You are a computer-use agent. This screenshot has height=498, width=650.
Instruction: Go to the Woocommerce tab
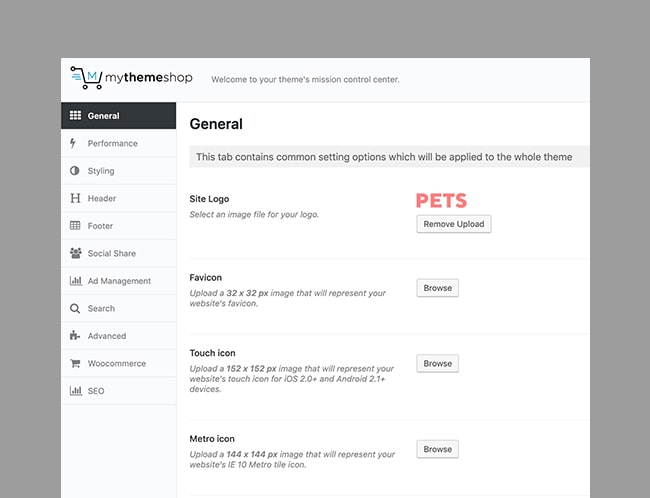pyautogui.click(x=119, y=363)
